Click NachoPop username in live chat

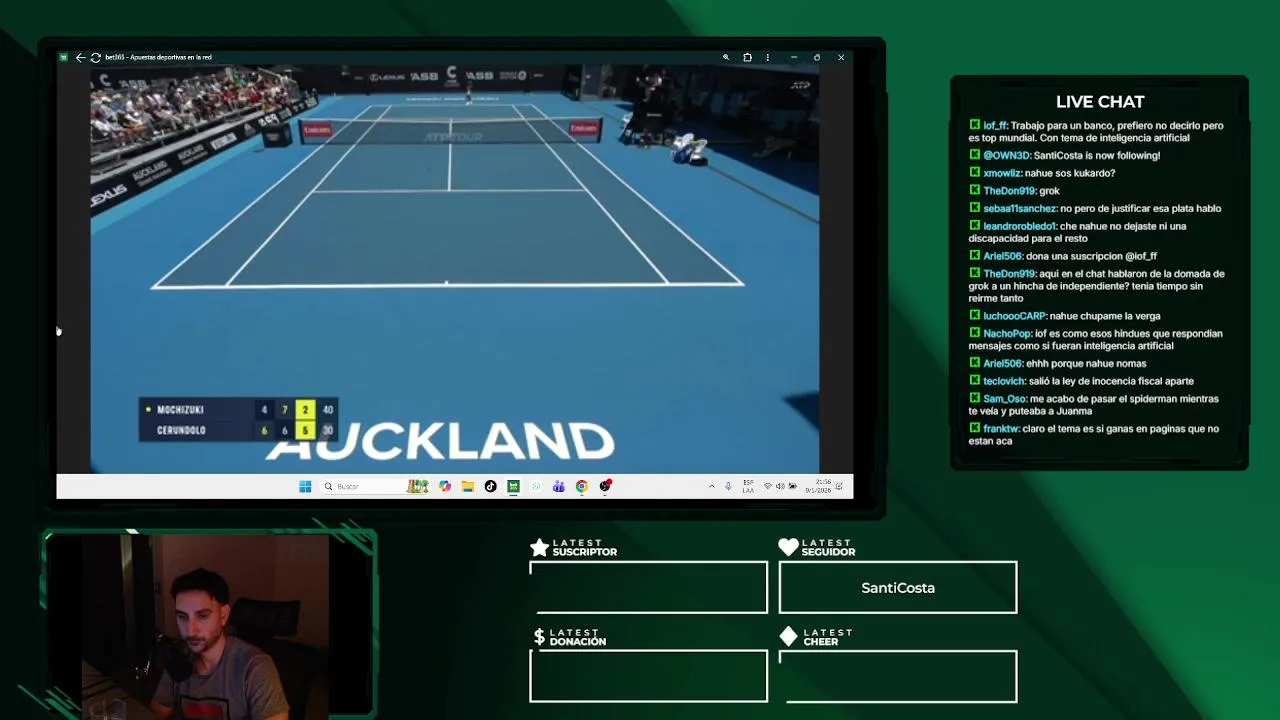coord(1007,334)
